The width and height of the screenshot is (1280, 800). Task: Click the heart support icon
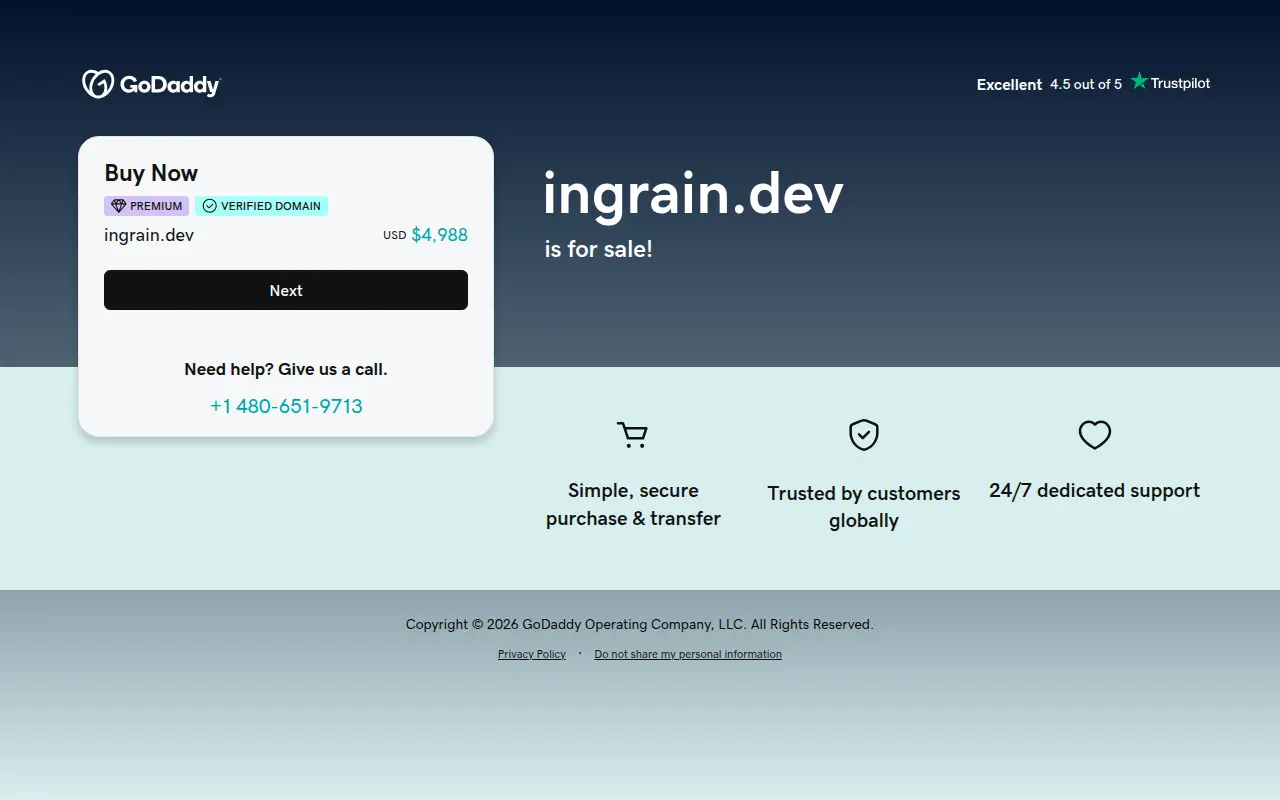(1095, 435)
